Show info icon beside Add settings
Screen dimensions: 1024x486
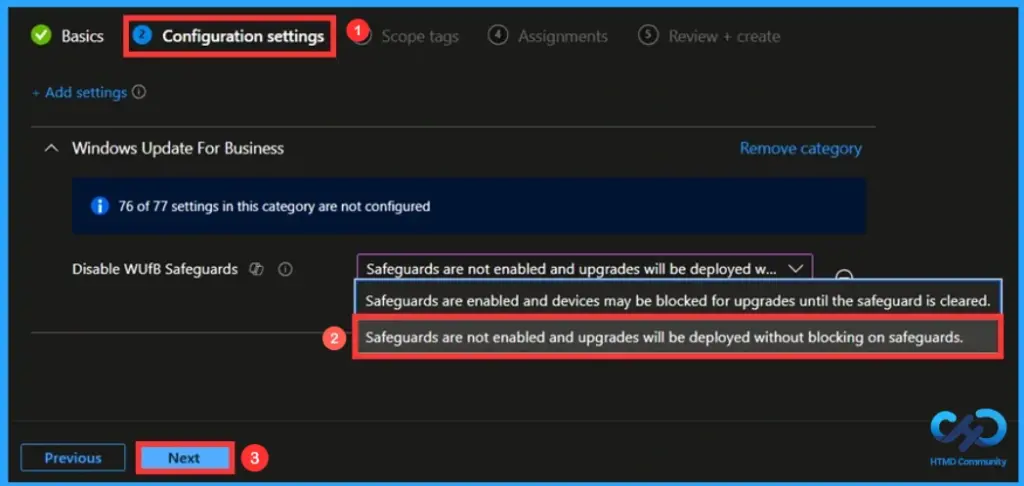(138, 92)
